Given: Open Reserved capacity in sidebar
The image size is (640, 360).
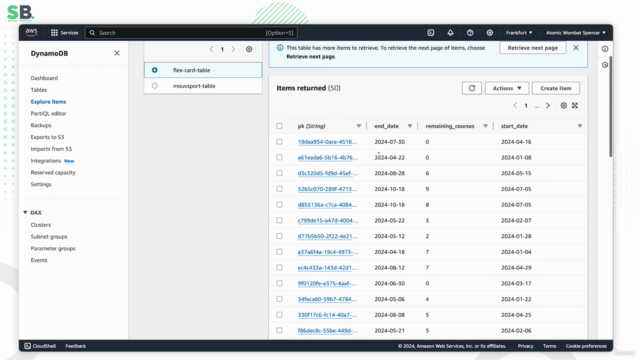Looking at the screenshot, I should [53, 173].
